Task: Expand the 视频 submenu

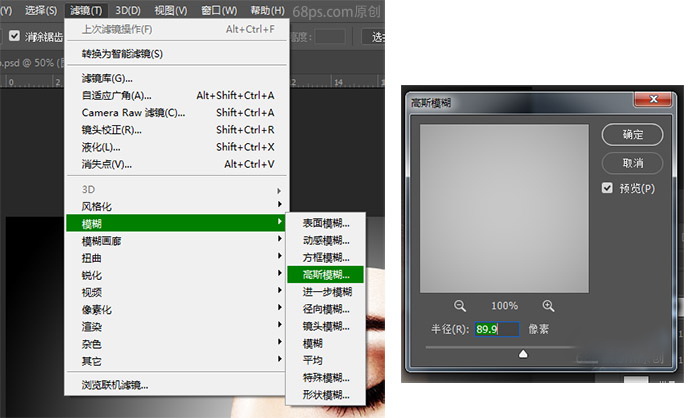Action: [x=177, y=292]
